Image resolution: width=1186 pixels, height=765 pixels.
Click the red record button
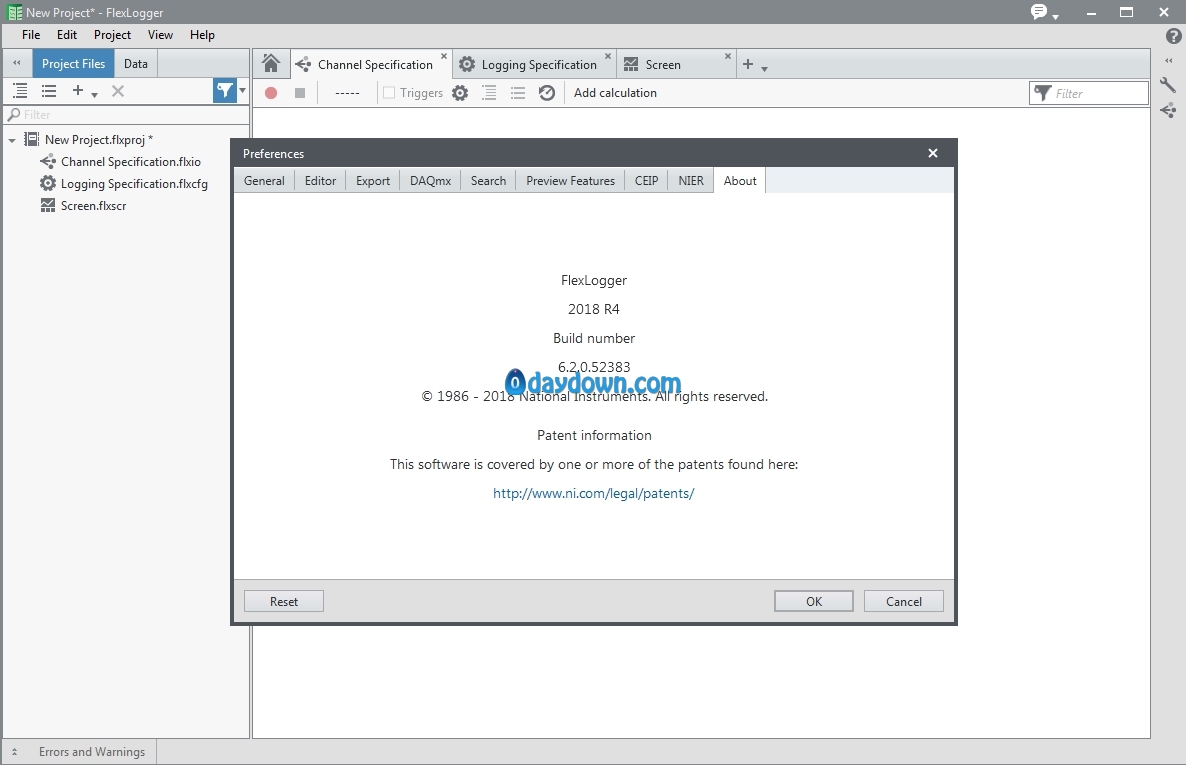(x=271, y=93)
